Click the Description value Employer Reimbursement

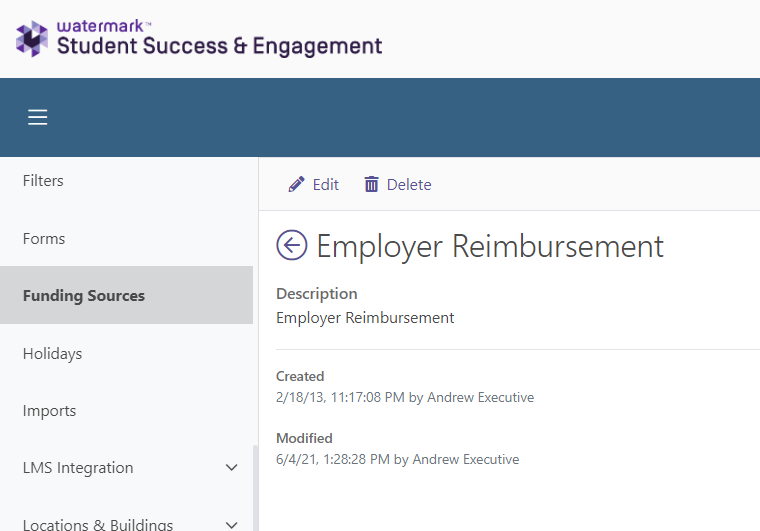365,318
